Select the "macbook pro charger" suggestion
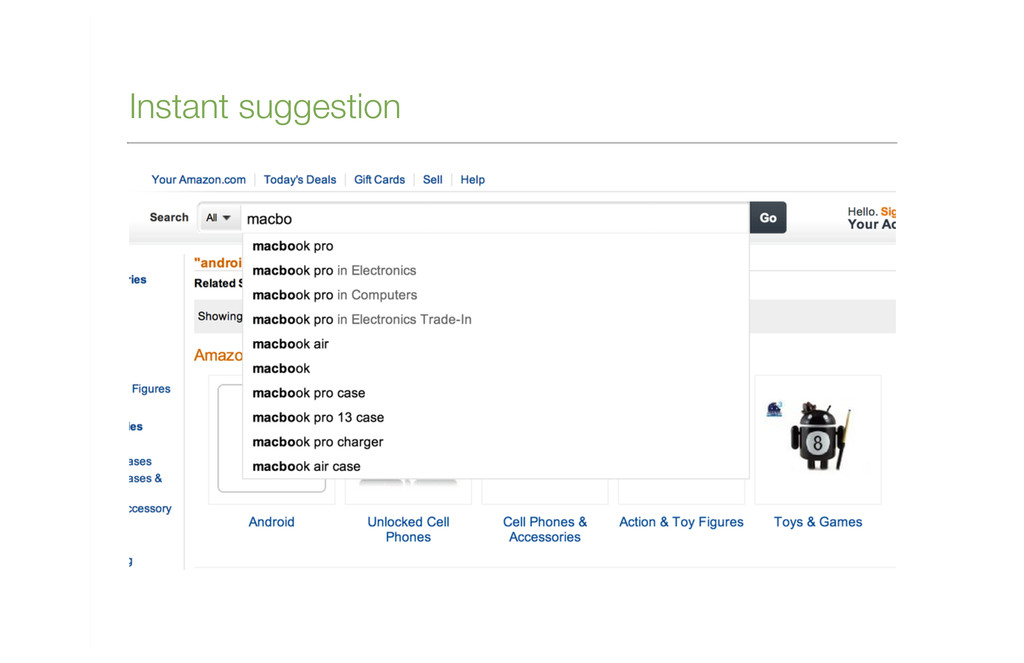This screenshot has width=1024, height=663. click(495, 442)
